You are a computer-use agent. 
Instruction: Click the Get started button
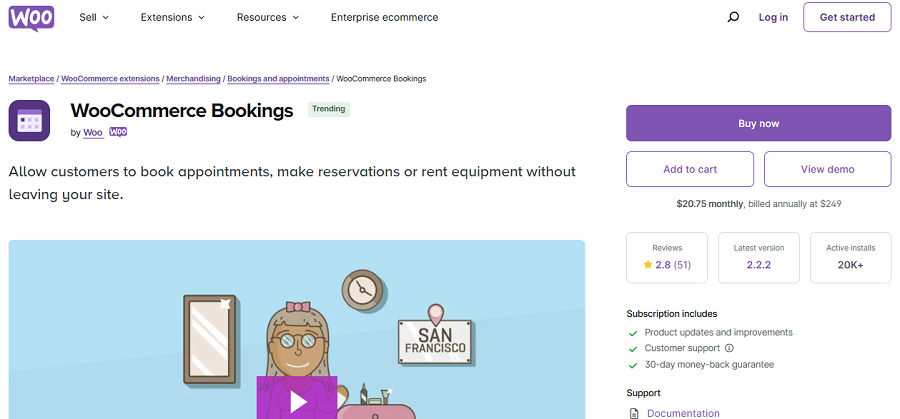click(847, 17)
